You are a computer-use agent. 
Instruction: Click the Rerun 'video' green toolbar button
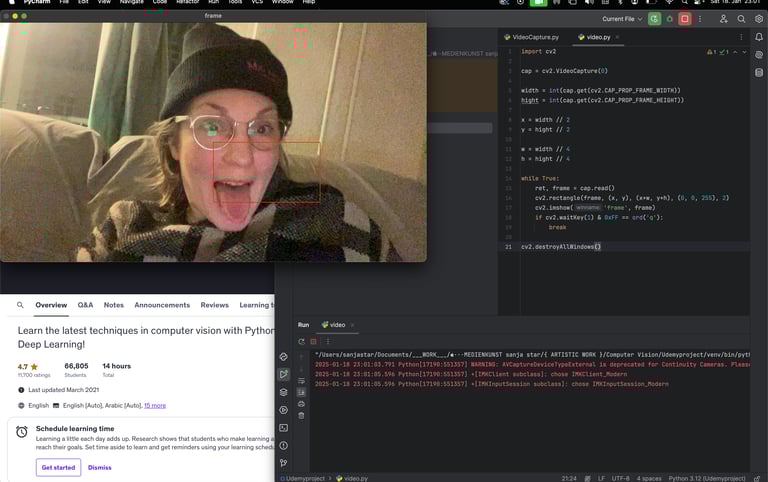(x=654, y=19)
